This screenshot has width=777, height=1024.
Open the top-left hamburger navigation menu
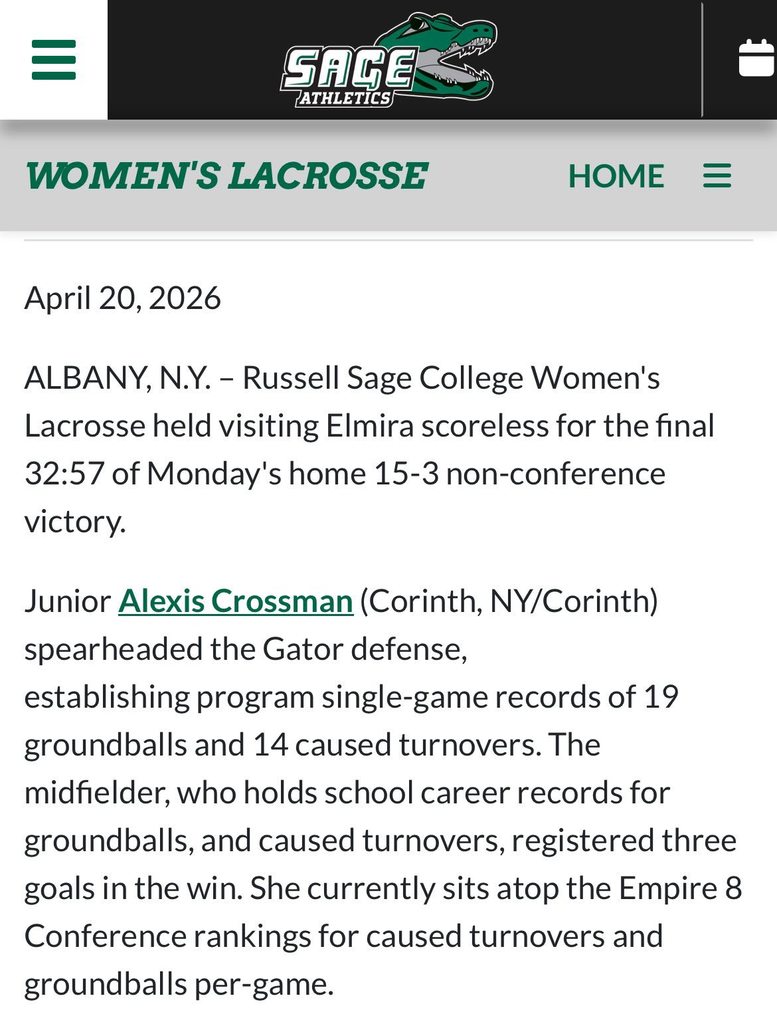(x=53, y=60)
